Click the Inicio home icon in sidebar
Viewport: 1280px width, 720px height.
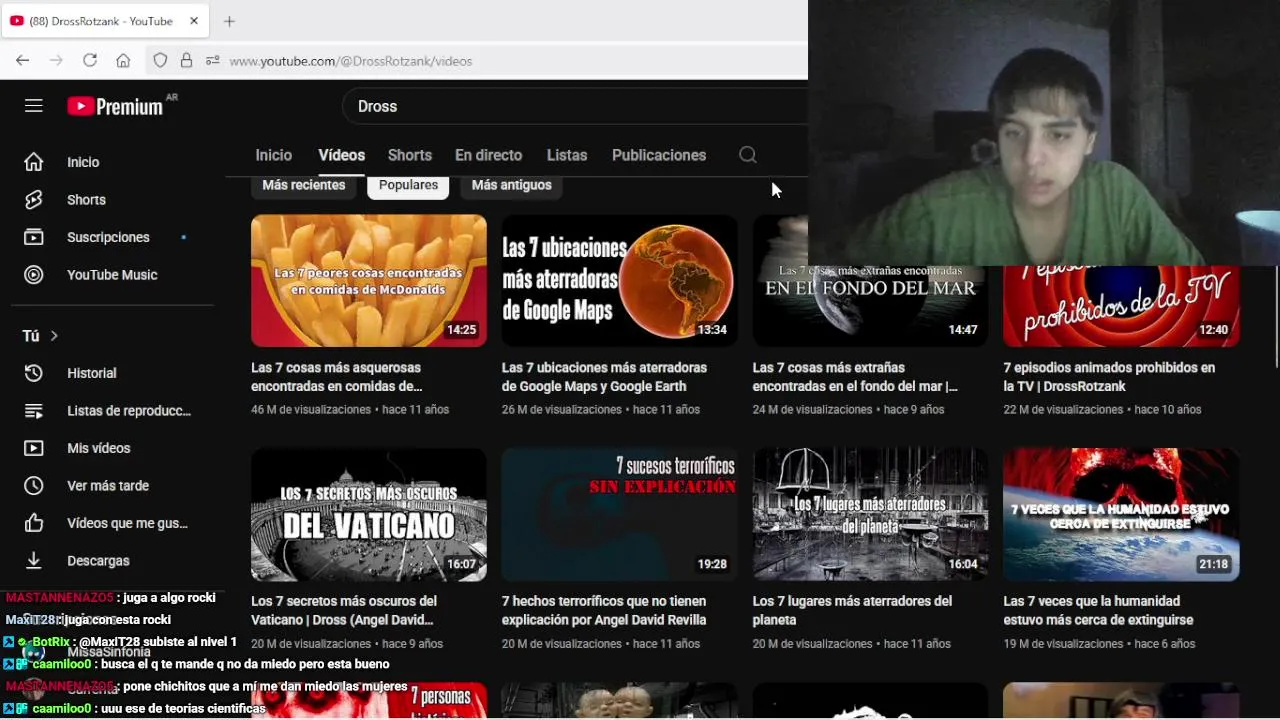[34, 162]
